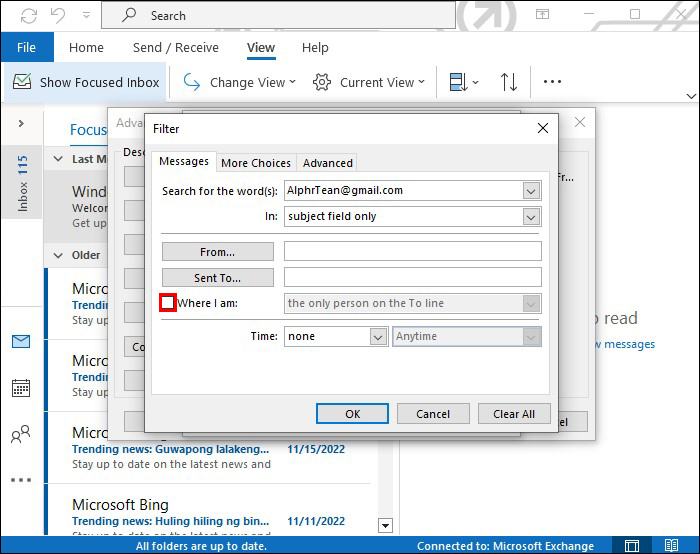700x554 pixels.
Task: Click the Send/Receive sync icon
Action: 29,16
